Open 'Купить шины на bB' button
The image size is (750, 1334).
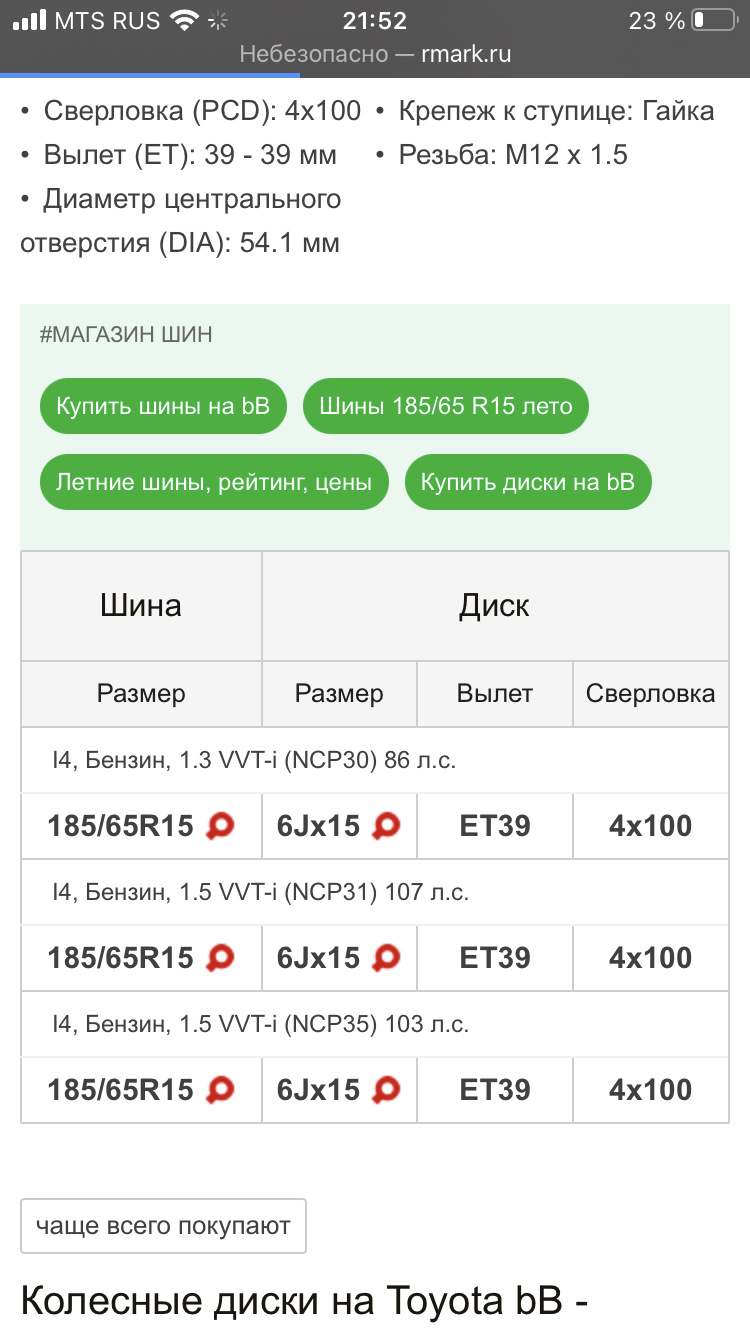(x=162, y=406)
